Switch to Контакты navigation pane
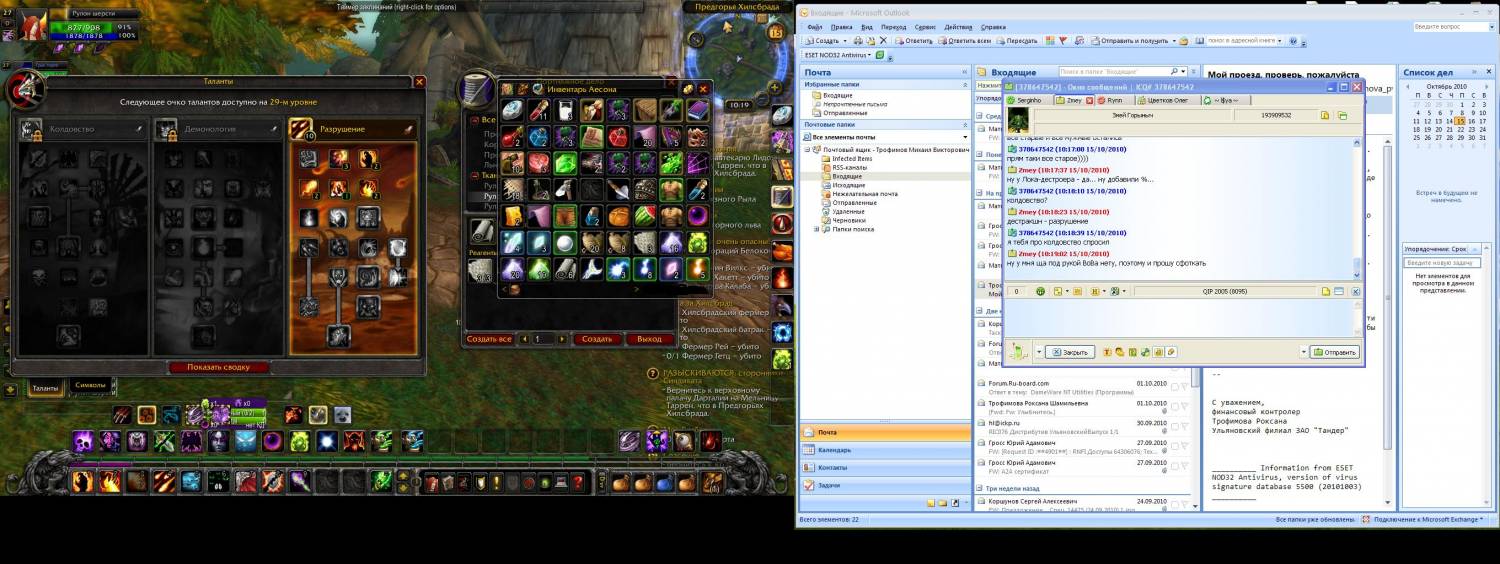This screenshot has width=1500, height=564. click(885, 467)
